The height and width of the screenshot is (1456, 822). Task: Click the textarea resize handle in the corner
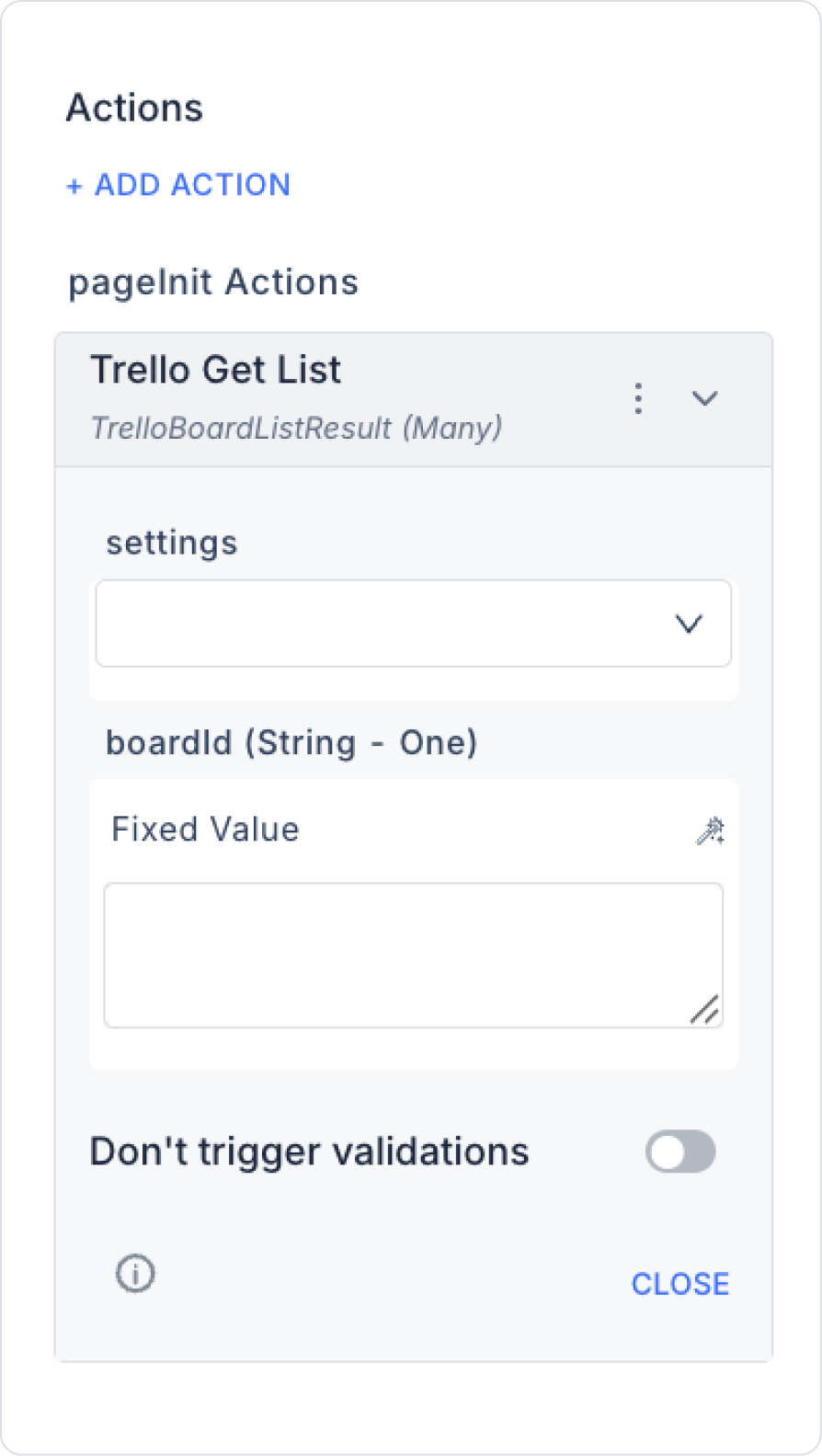704,1010
